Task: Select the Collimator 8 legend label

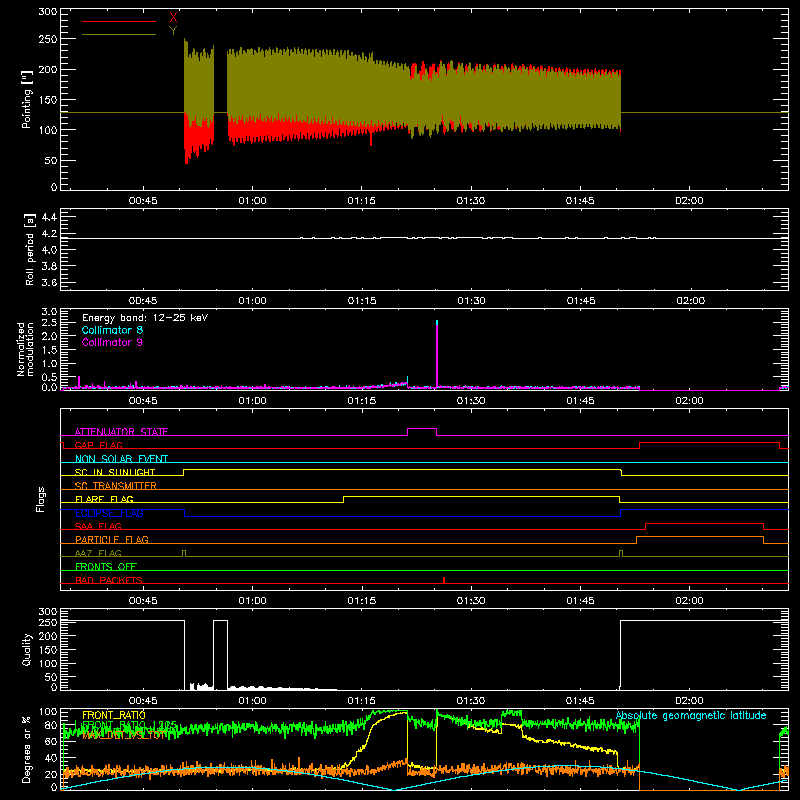Action: pyautogui.click(x=112, y=330)
